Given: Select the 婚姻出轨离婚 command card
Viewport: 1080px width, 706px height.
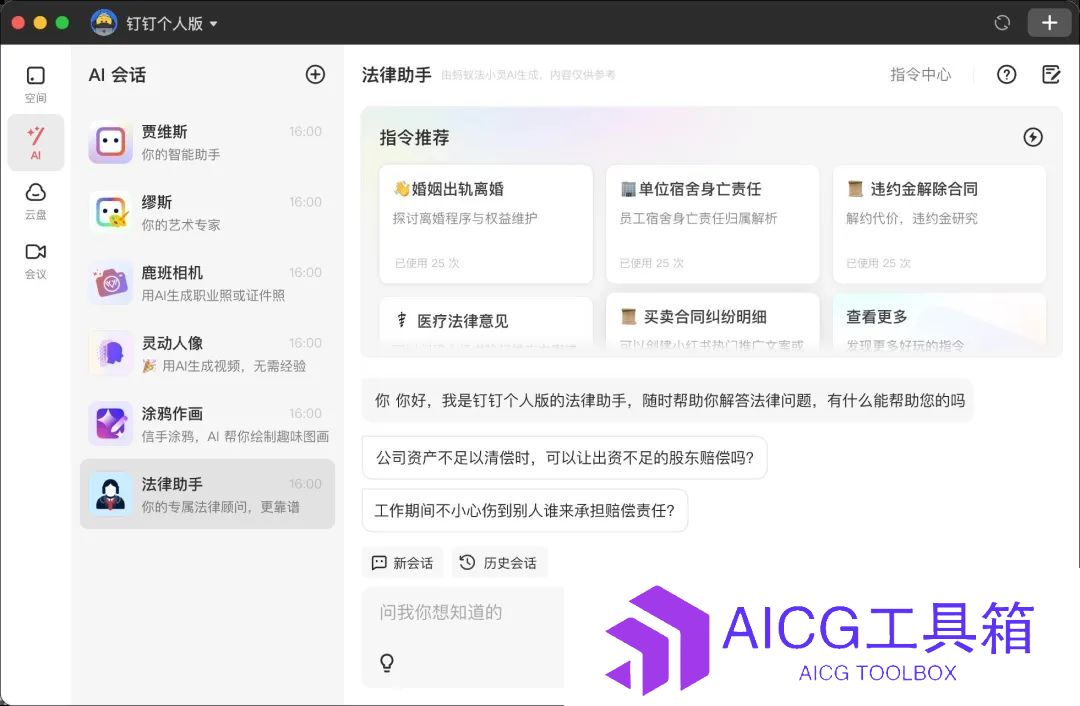Looking at the screenshot, I should (486, 224).
